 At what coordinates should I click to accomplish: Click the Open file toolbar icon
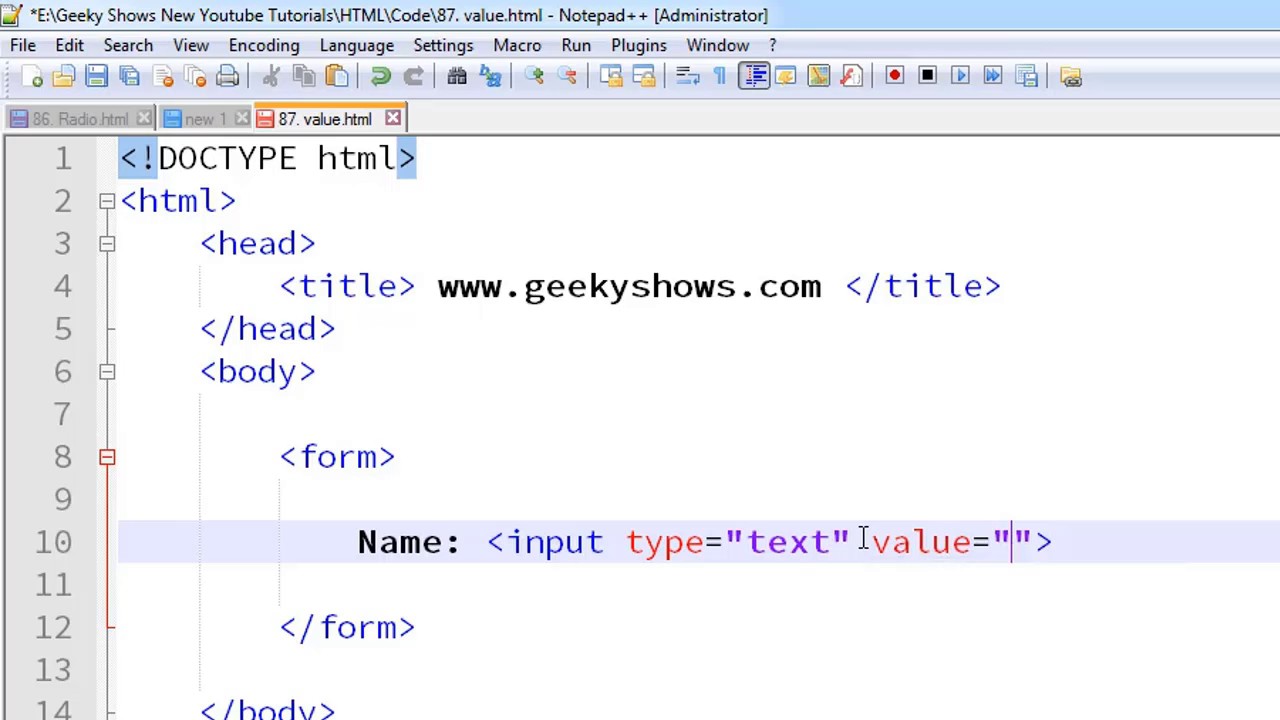(x=63, y=76)
